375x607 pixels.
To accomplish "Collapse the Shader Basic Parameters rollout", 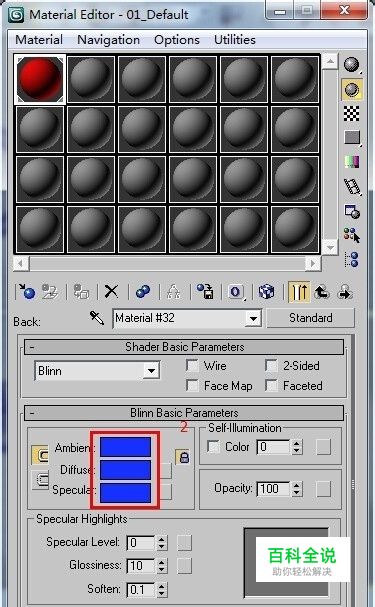I will [184, 347].
